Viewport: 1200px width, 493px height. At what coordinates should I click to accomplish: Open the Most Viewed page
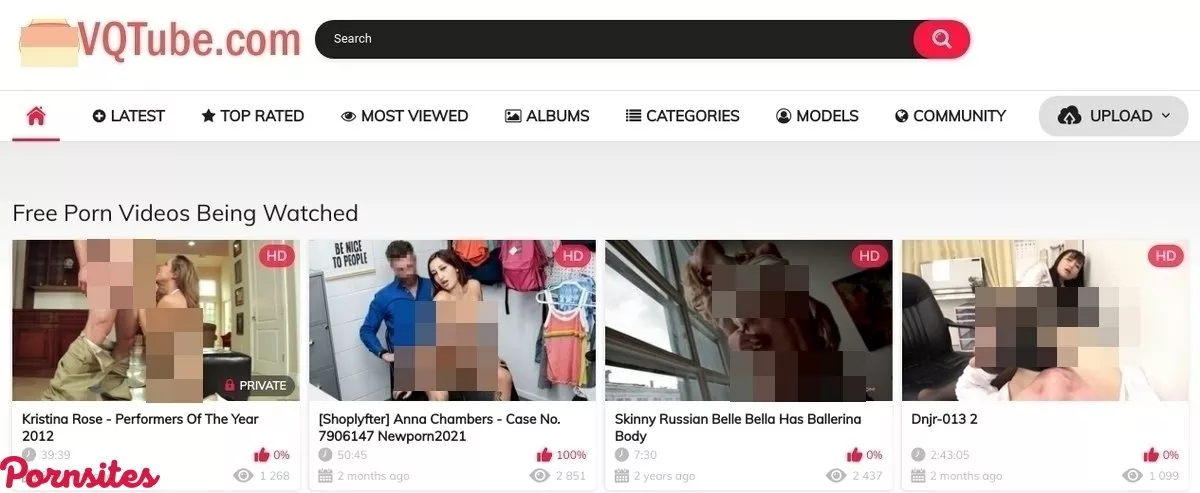pyautogui.click(x=404, y=116)
